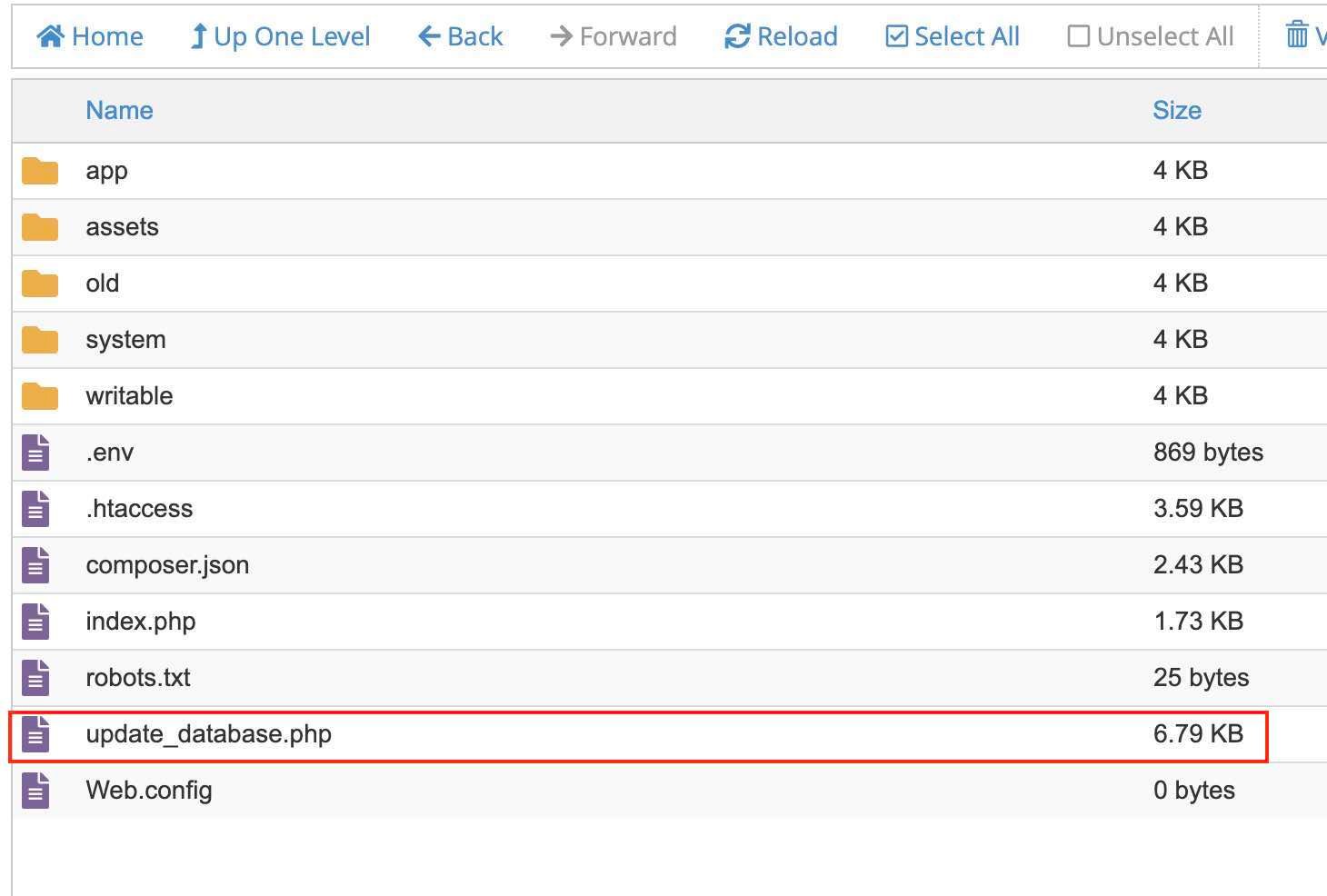The width and height of the screenshot is (1327, 896).
Task: Click the Web.config file icon
Action: [x=35, y=791]
